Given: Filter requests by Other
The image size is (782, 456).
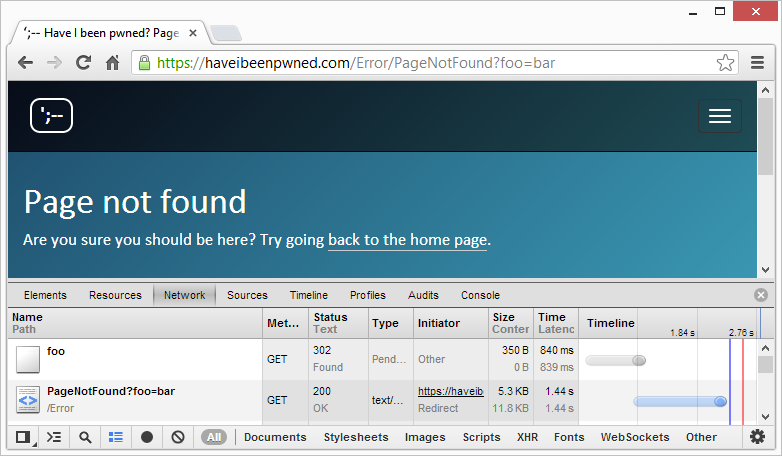Looking at the screenshot, I should [x=701, y=438].
